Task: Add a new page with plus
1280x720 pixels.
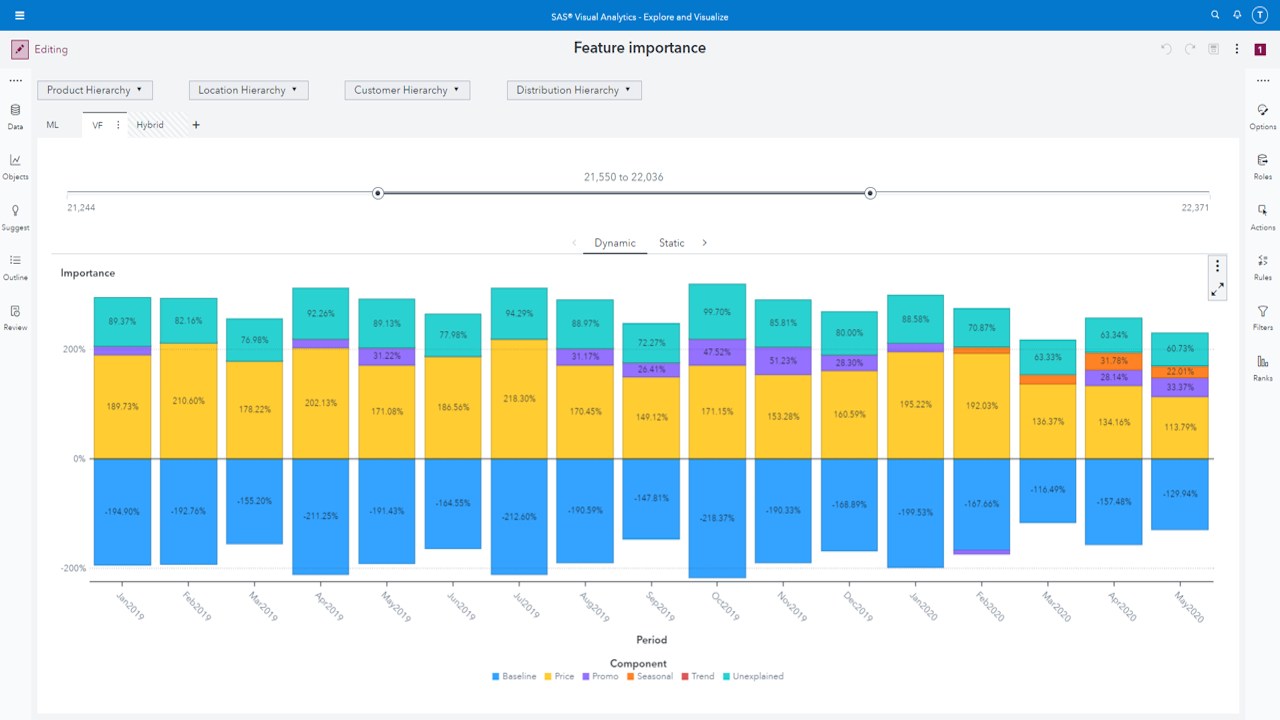Action: click(x=196, y=125)
